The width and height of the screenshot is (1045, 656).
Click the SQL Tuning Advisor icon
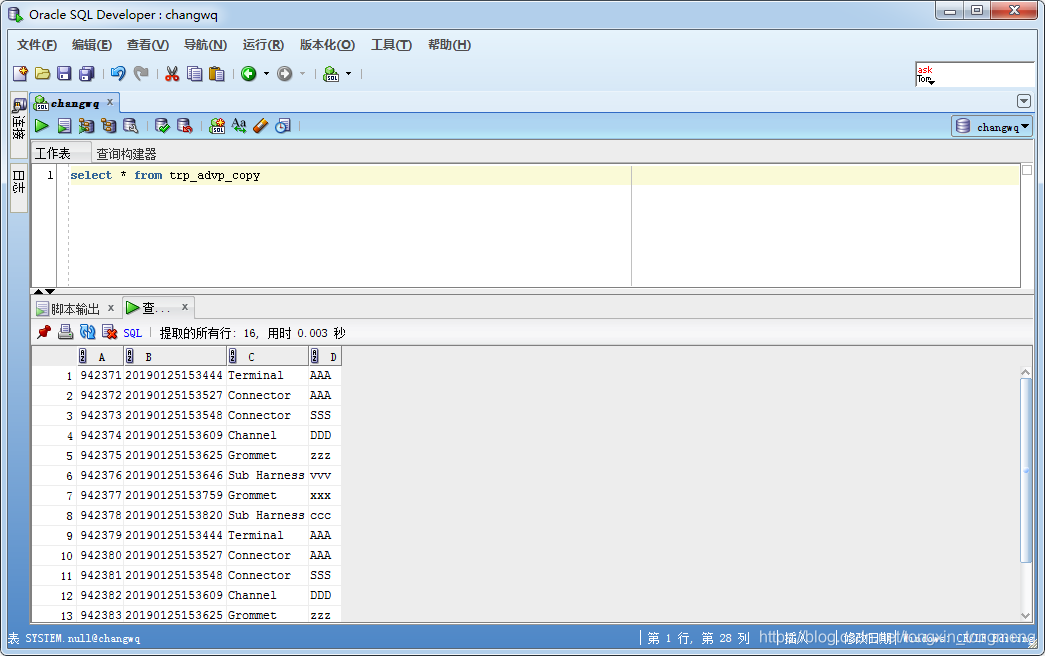[x=131, y=125]
